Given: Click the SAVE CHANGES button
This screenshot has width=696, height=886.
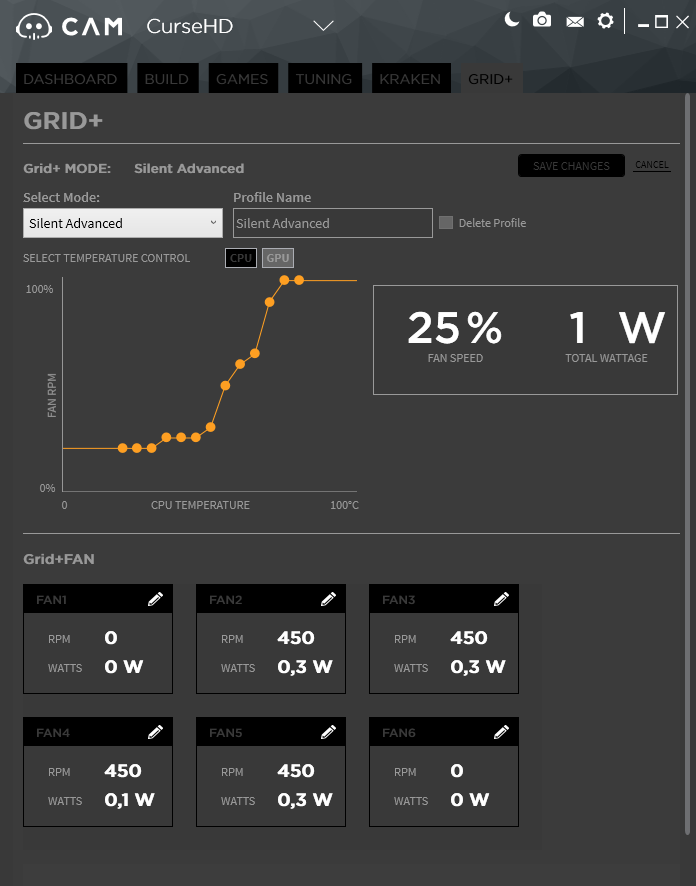Looking at the screenshot, I should [x=571, y=166].
